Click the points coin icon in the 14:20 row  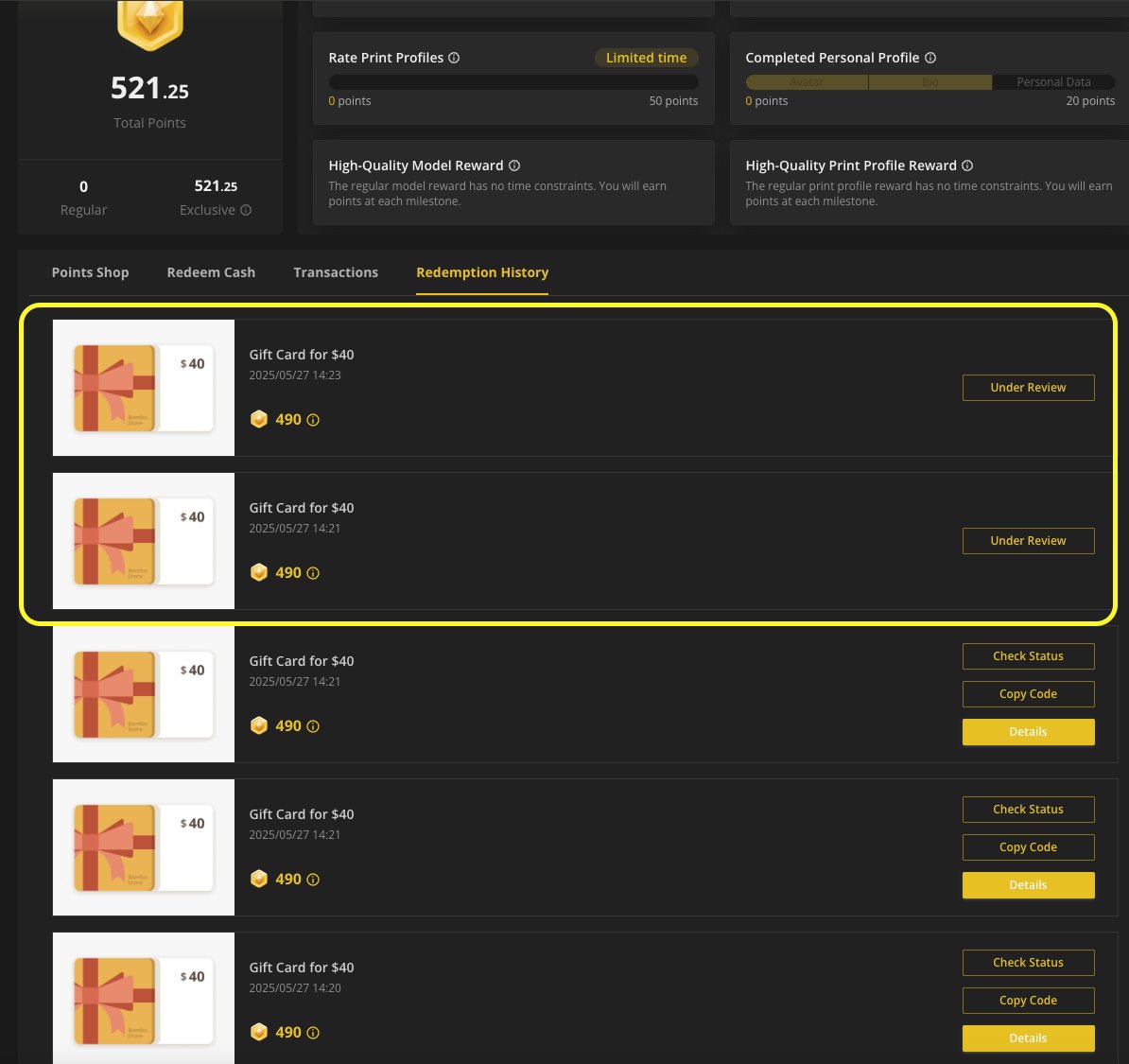click(x=259, y=1032)
